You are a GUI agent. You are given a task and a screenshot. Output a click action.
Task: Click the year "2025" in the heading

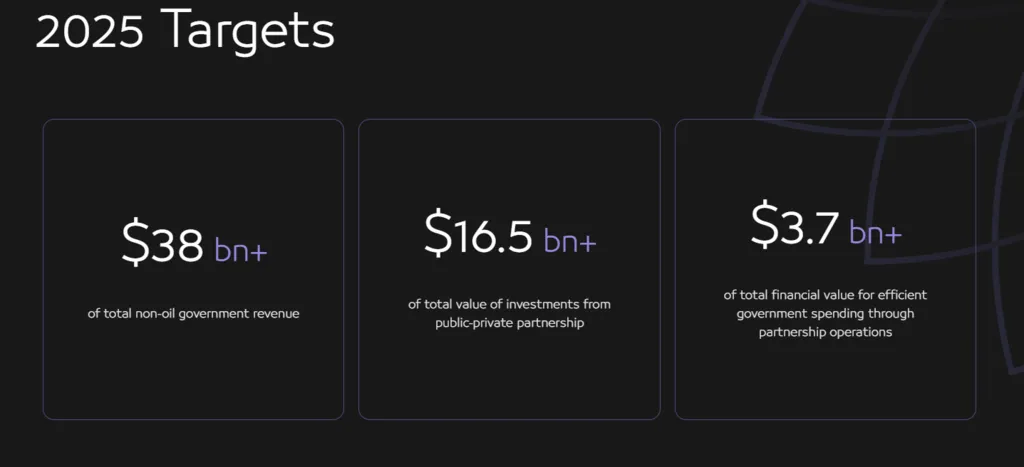click(91, 29)
